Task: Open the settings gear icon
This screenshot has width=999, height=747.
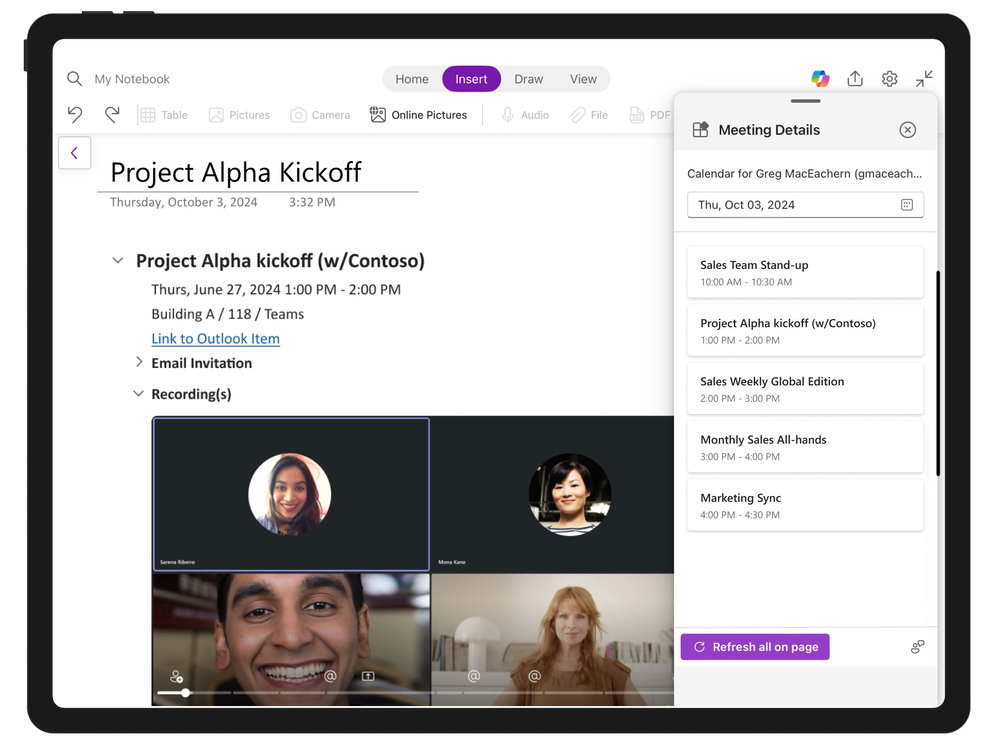Action: point(889,78)
